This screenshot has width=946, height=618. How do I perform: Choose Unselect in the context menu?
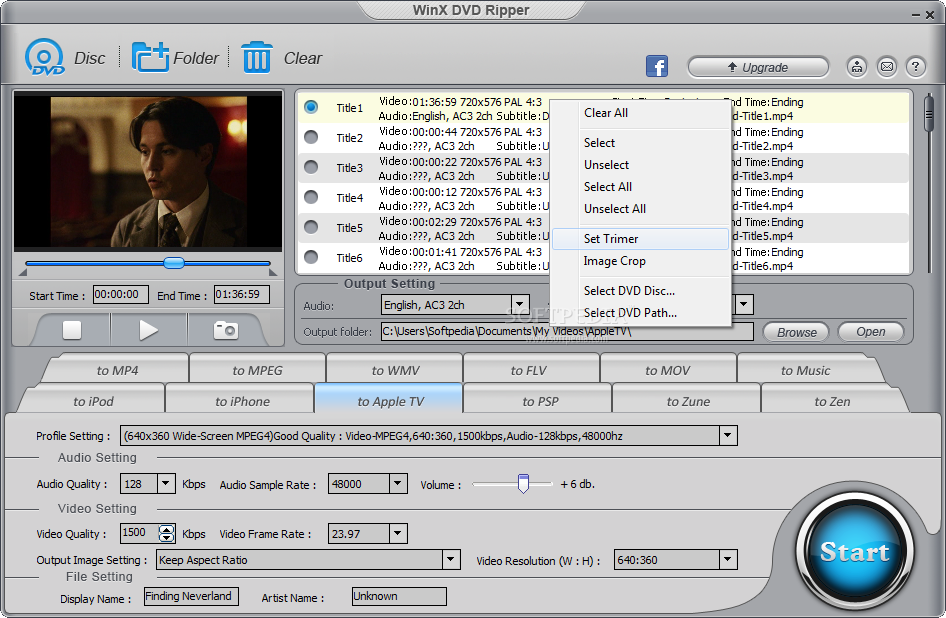pos(640,165)
